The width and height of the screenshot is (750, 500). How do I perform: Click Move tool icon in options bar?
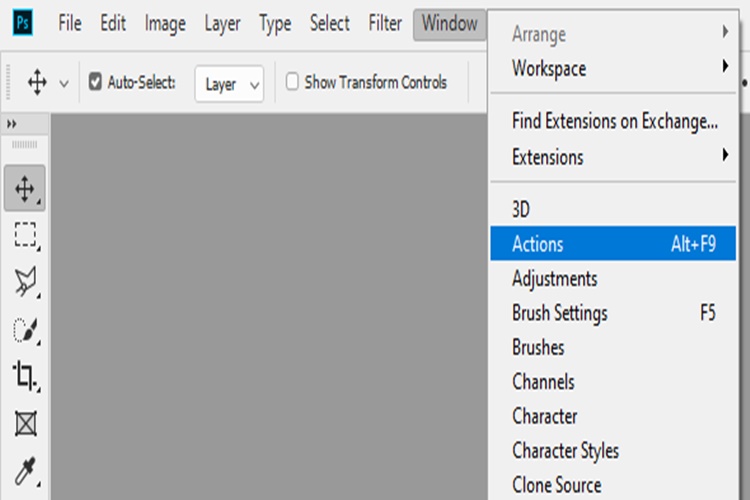37,82
